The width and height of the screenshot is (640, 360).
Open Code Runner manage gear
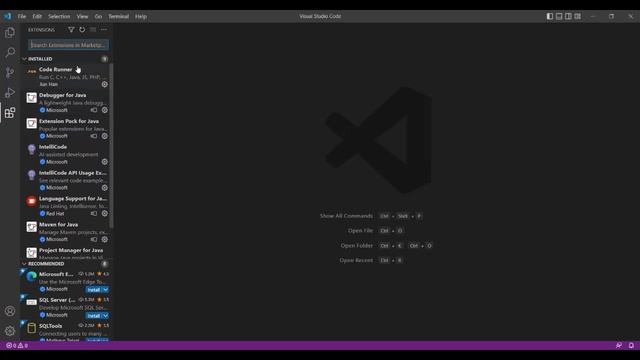point(104,84)
